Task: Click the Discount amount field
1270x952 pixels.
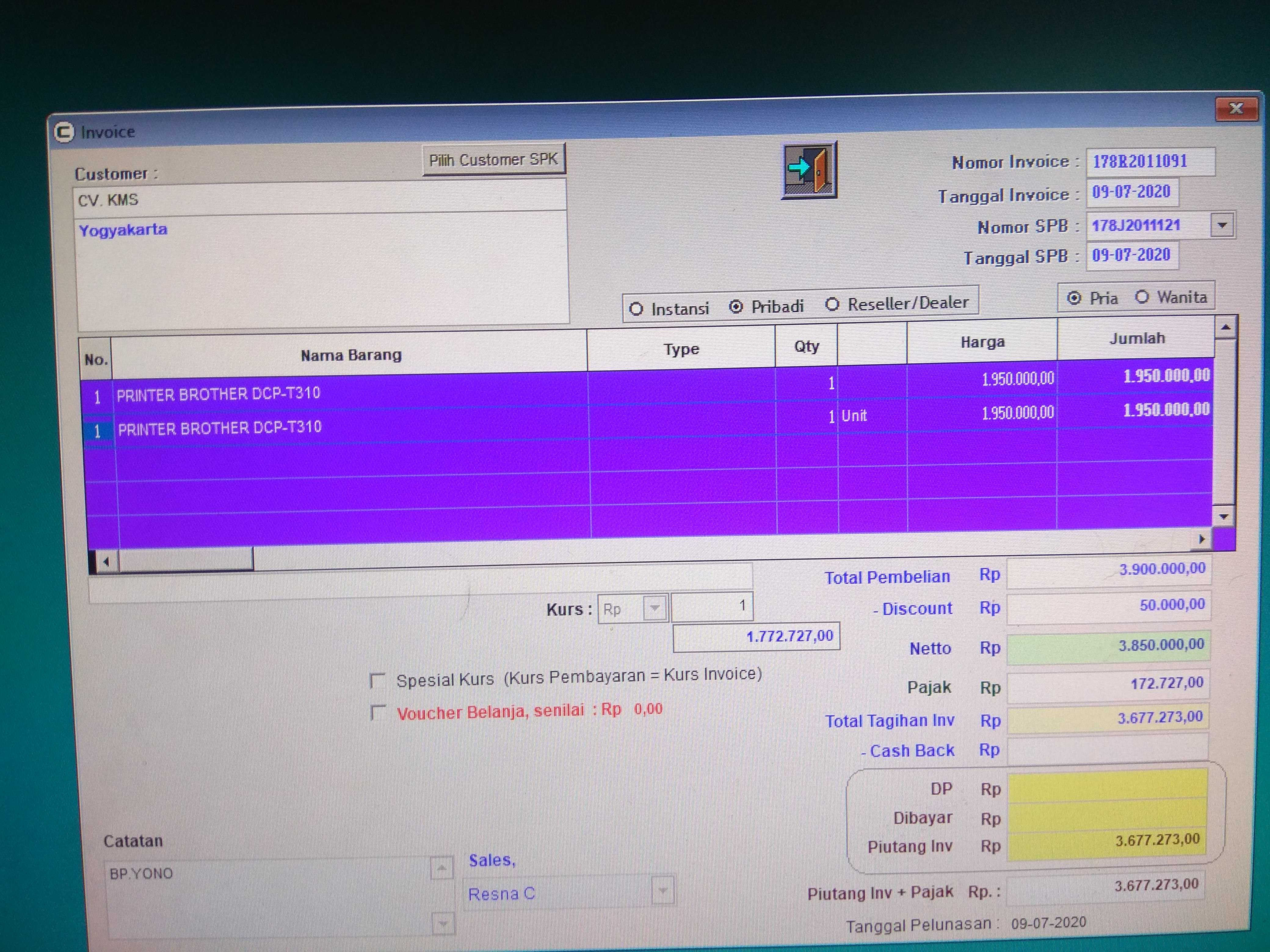Action: (1108, 606)
